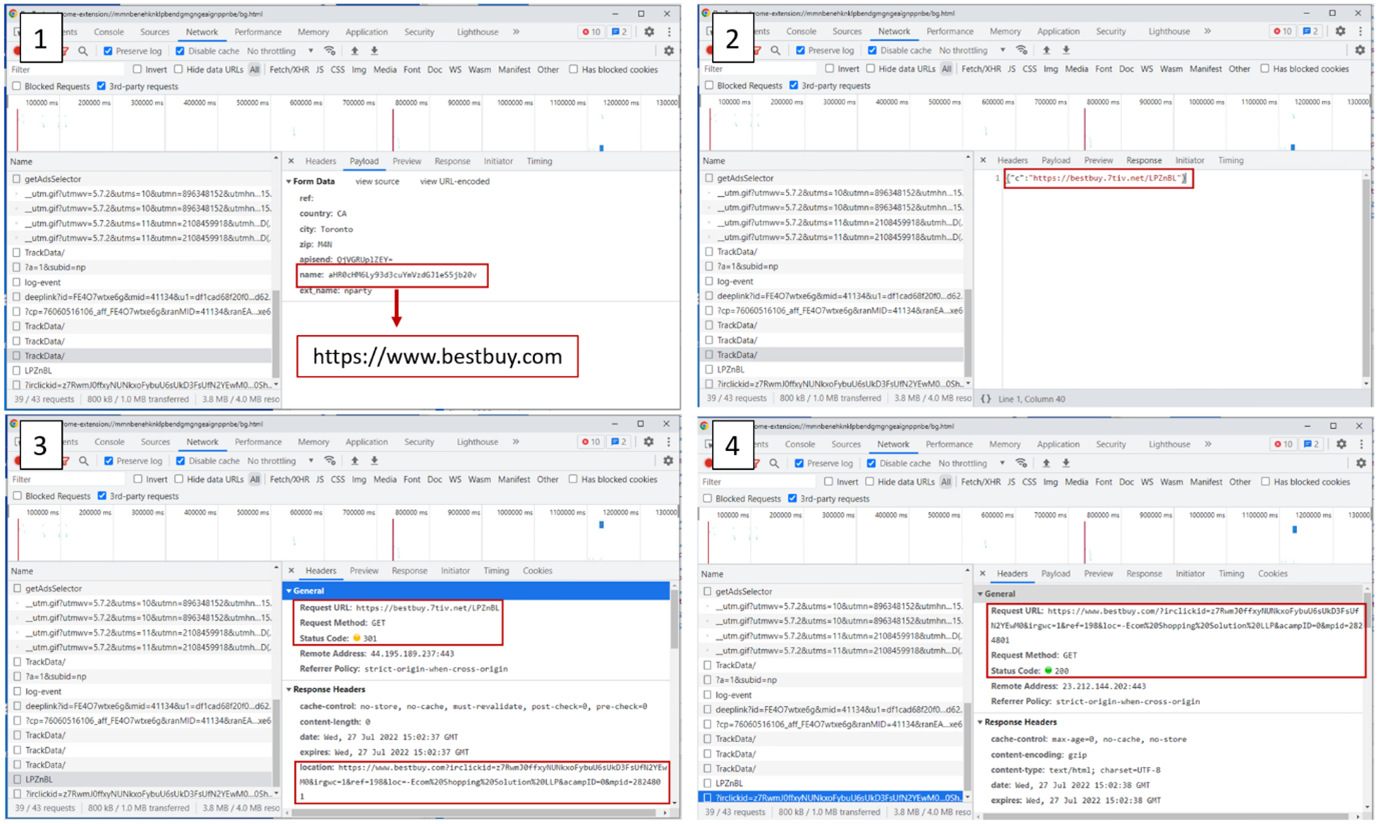Viewport: 1378px width, 824px height.
Task: Focus the Filter input in window 1
Action: [x=67, y=70]
